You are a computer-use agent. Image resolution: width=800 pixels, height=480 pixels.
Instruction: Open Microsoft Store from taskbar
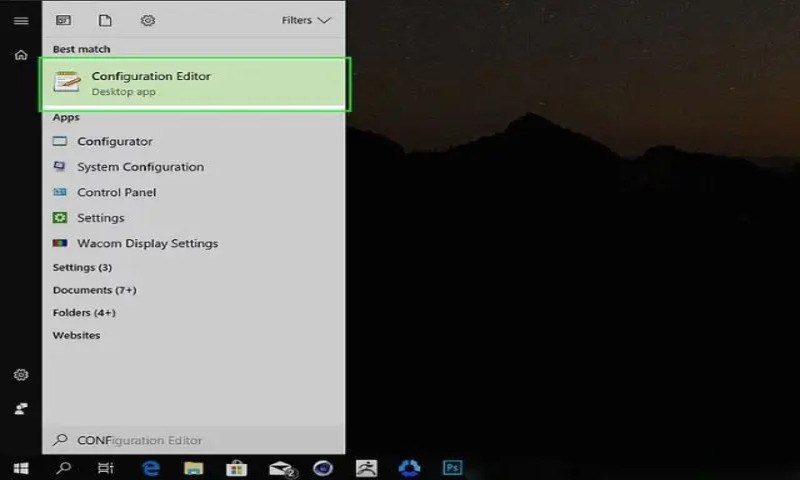click(x=237, y=468)
